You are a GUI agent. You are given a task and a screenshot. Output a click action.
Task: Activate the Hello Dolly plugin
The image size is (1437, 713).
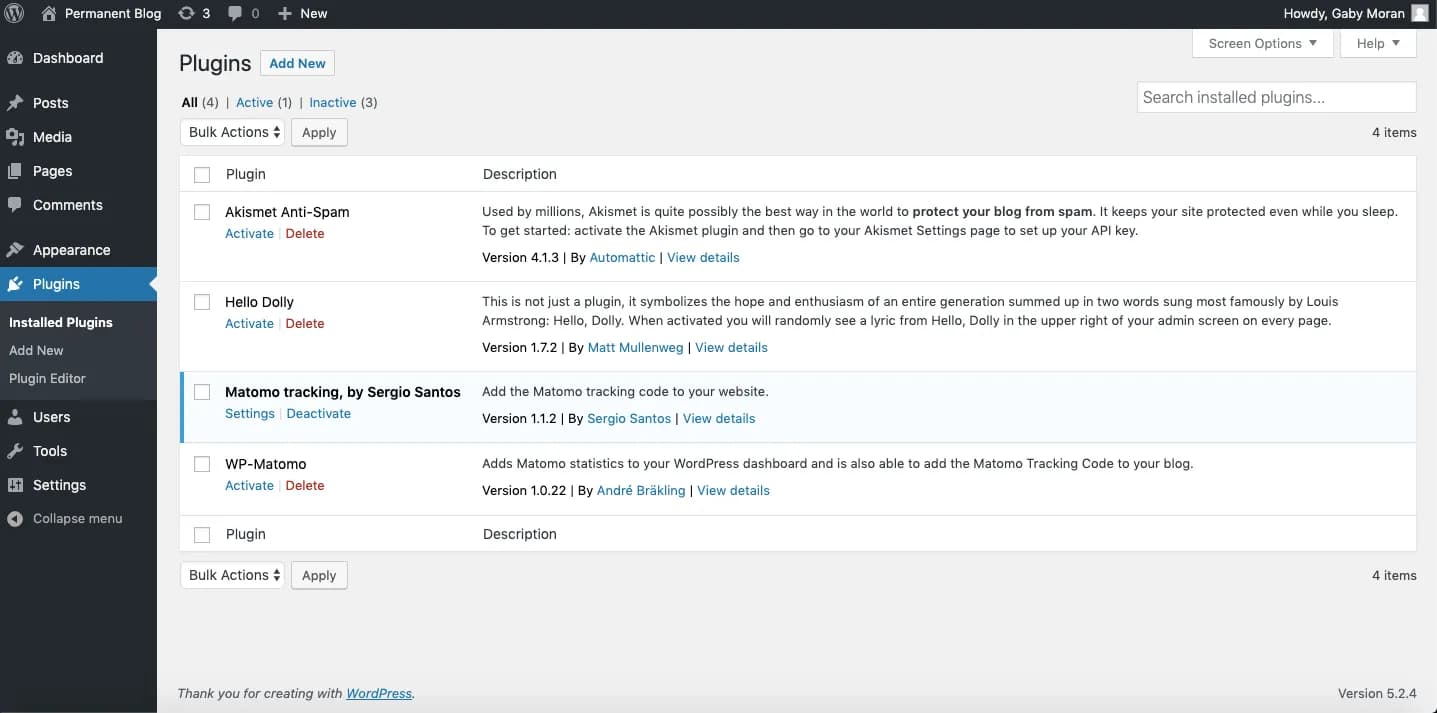(249, 323)
